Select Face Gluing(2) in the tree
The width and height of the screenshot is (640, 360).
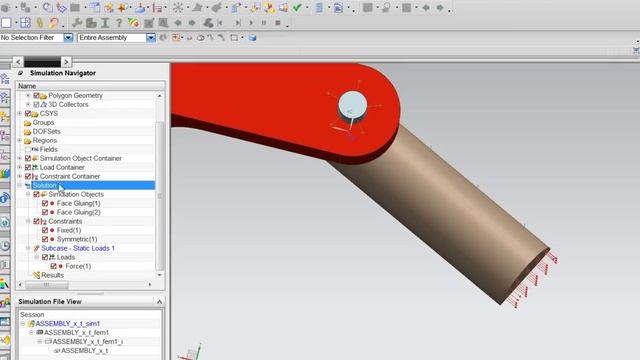coord(78,212)
